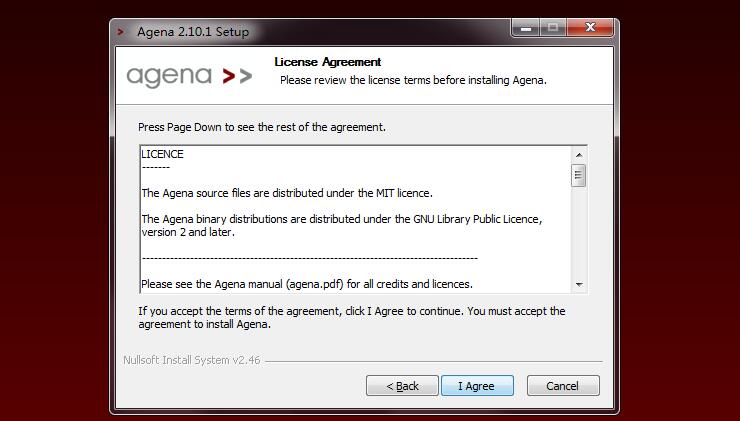This screenshot has height=421, width=740.
Task: Click the scrollbar down arrow in the license box
Action: (579, 285)
